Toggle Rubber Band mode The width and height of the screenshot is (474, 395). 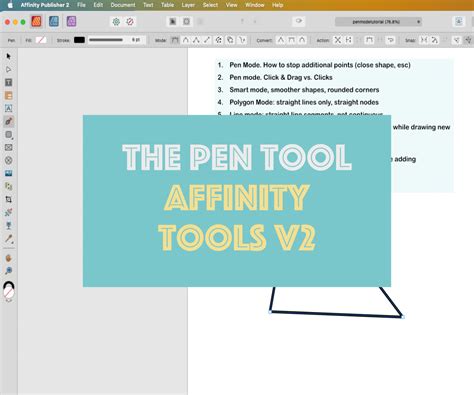pos(219,40)
